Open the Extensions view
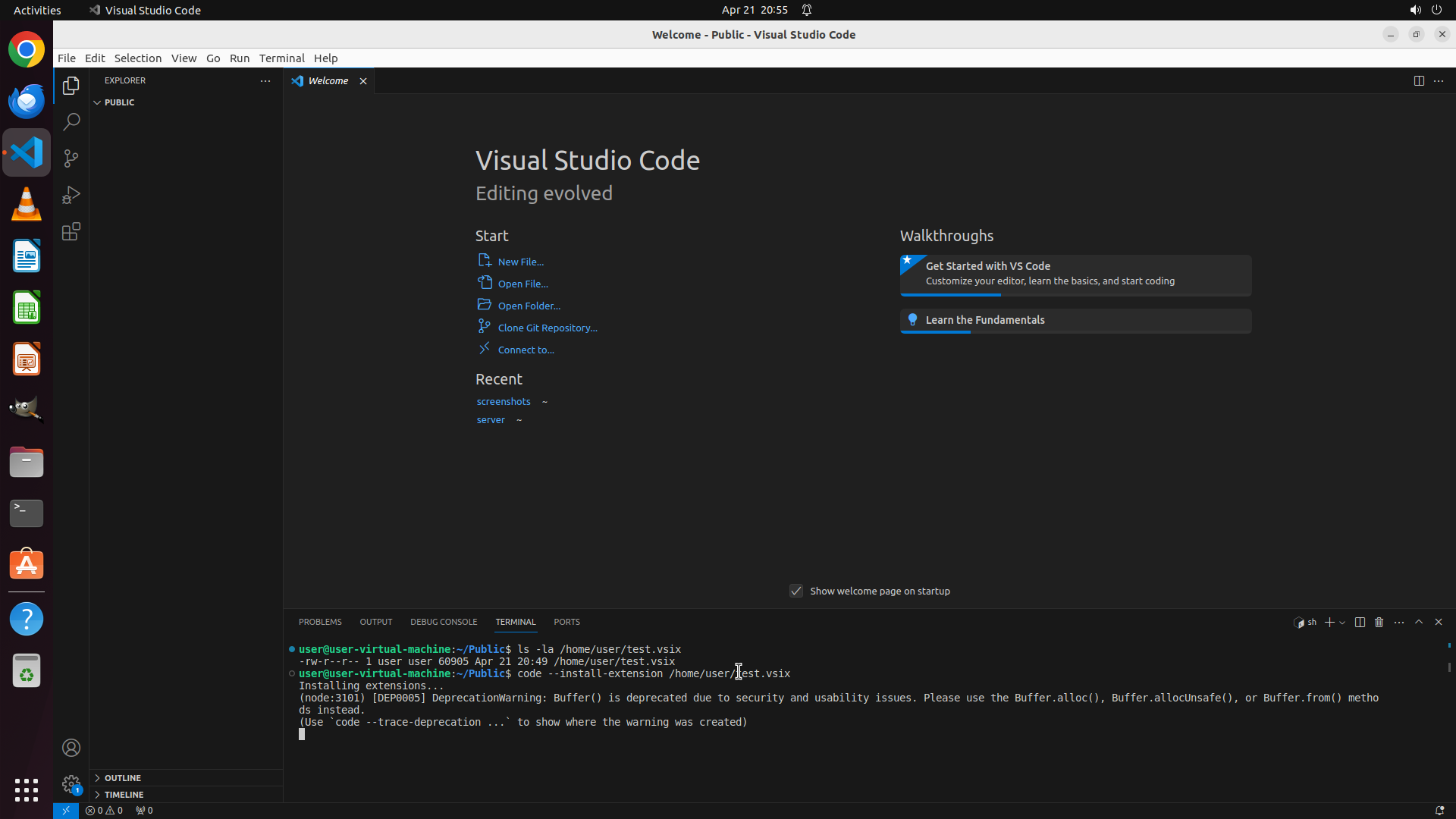 (71, 231)
